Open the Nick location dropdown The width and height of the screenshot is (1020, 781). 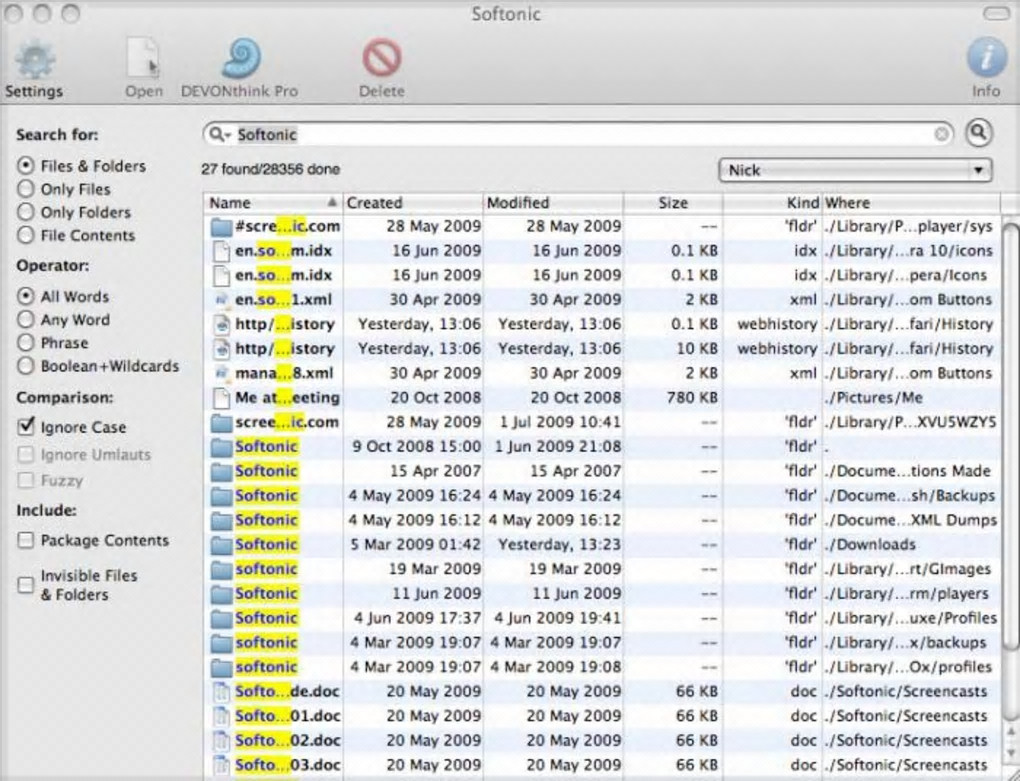(x=855, y=170)
